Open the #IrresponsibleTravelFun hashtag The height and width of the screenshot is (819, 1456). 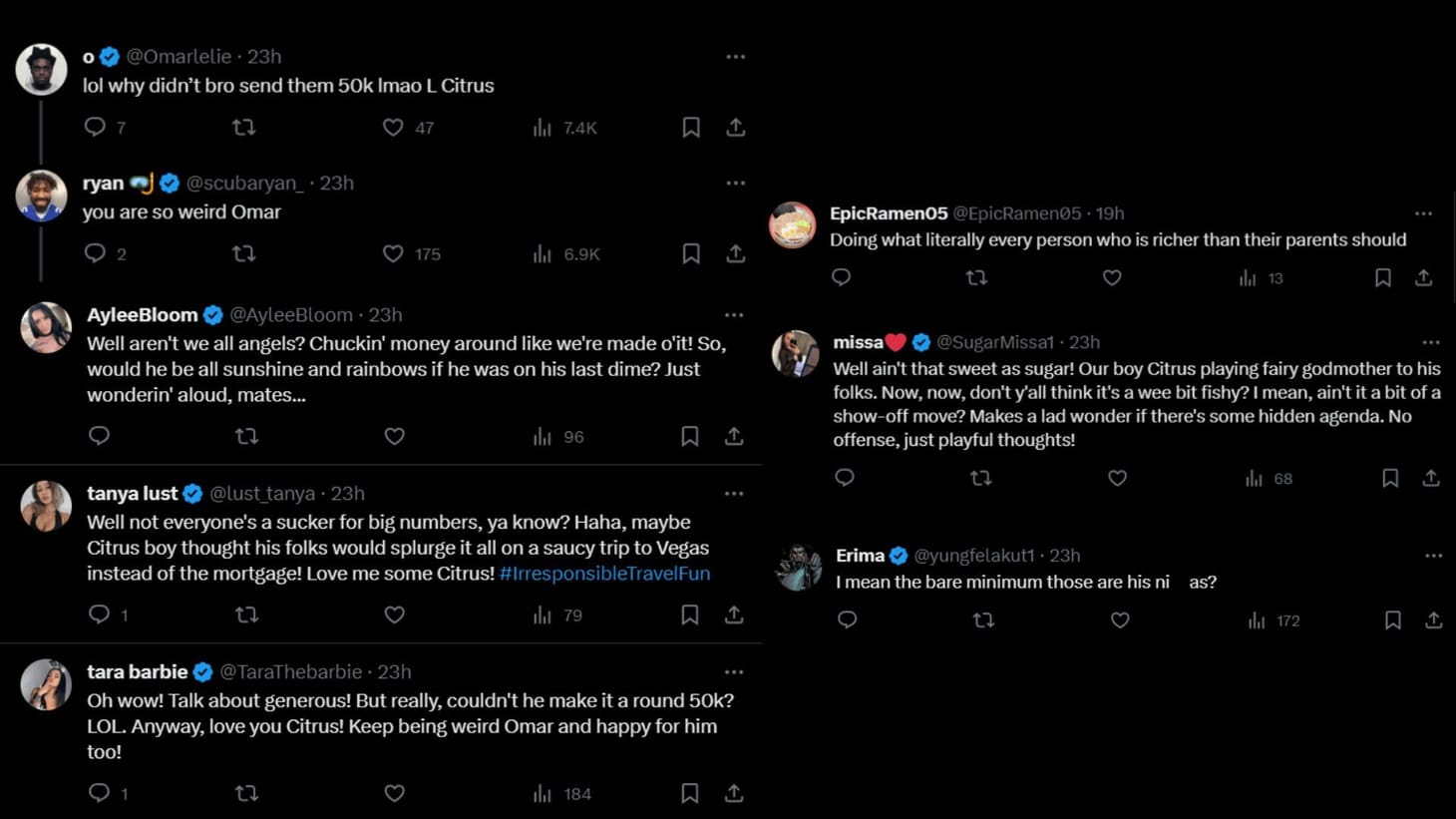(603, 574)
